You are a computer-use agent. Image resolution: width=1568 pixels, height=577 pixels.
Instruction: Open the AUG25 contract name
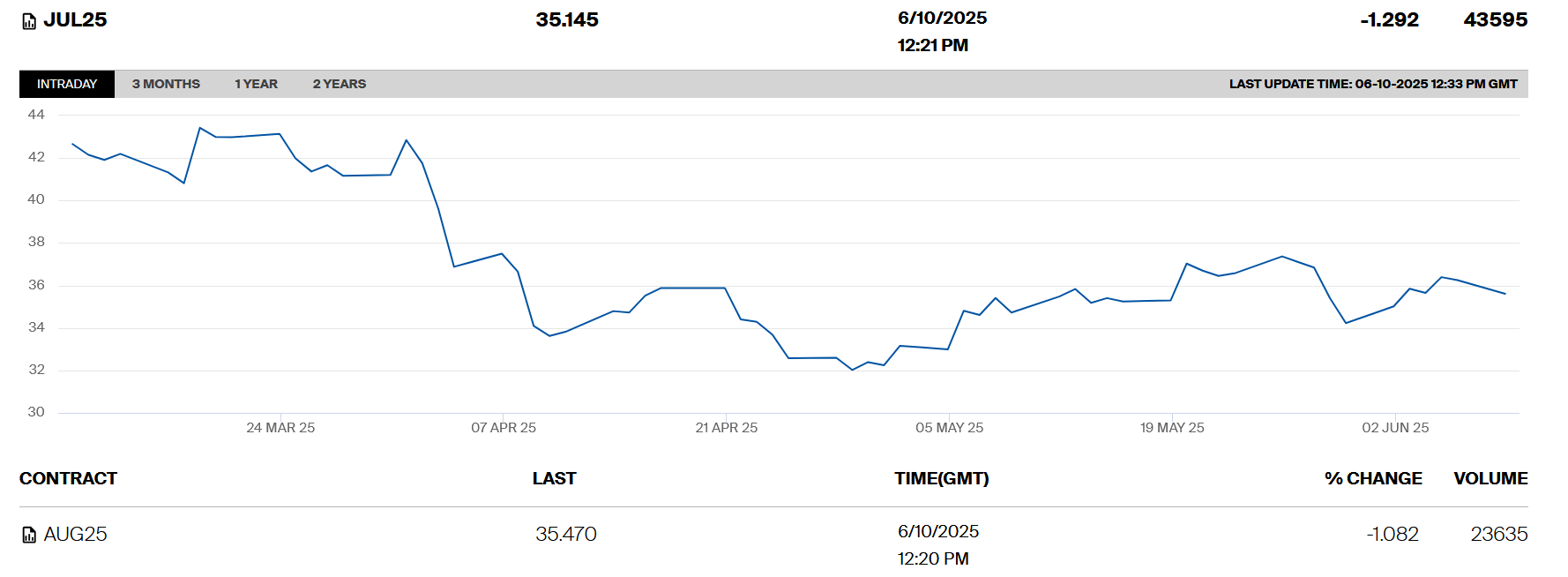(x=75, y=534)
